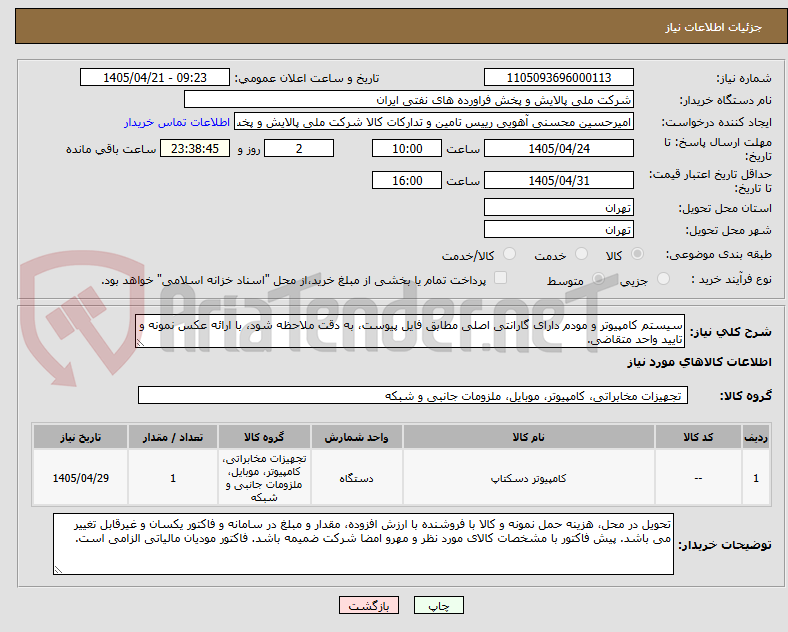The height and width of the screenshot is (632, 788).
Task: Toggle the اسناد خزانه اسلامی payment checkbox
Action: tap(500, 278)
